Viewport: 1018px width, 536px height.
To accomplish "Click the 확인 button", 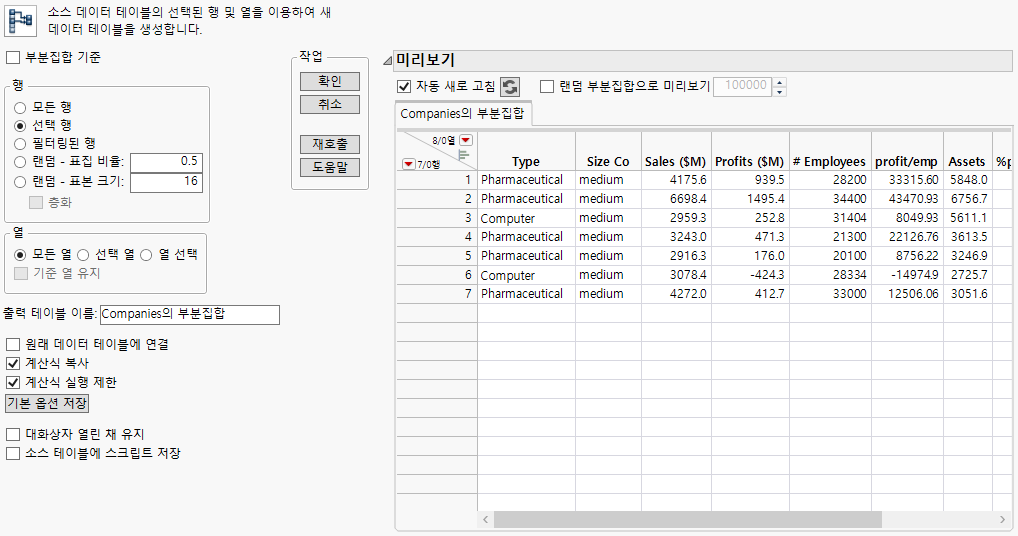I will (x=330, y=81).
